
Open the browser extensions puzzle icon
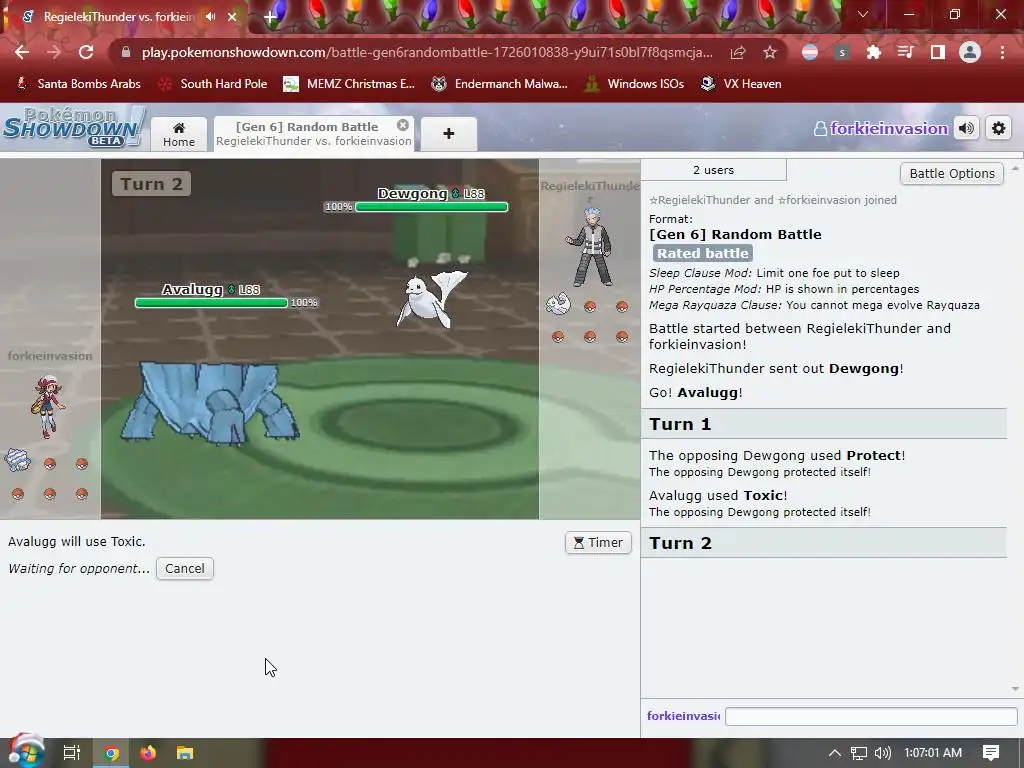coord(874,52)
